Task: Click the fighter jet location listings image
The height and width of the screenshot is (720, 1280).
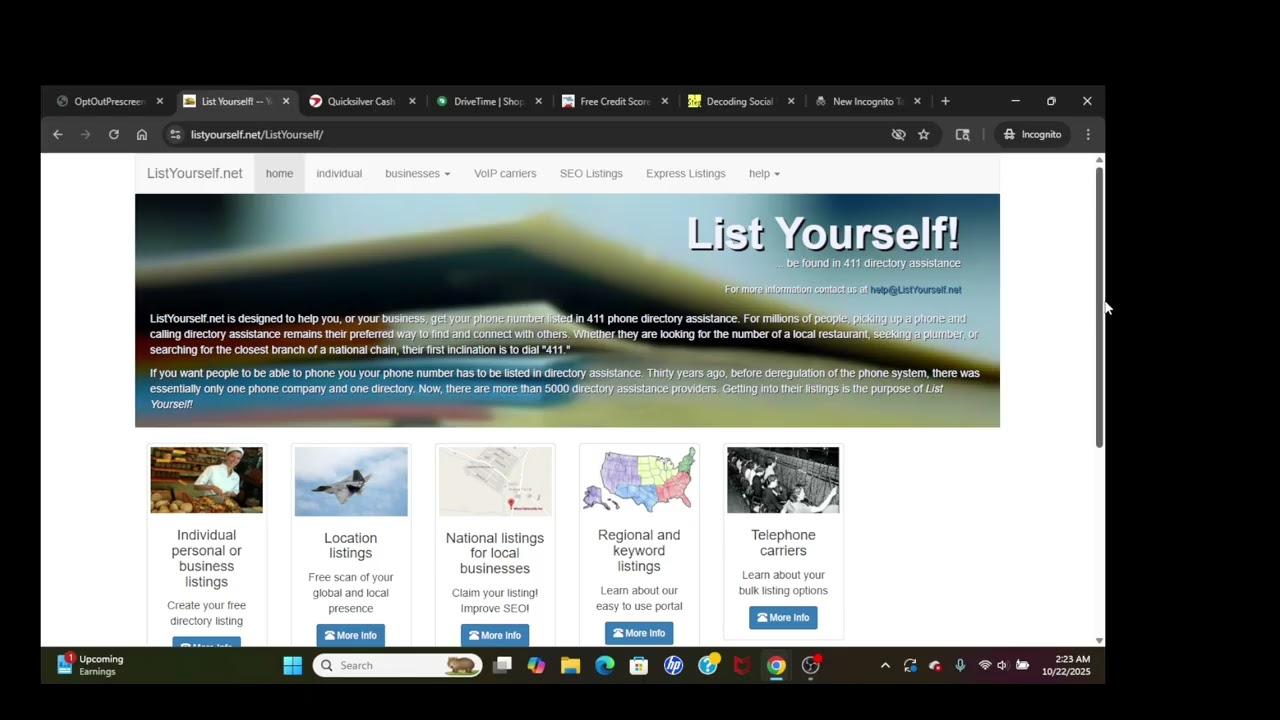Action: pos(351,482)
